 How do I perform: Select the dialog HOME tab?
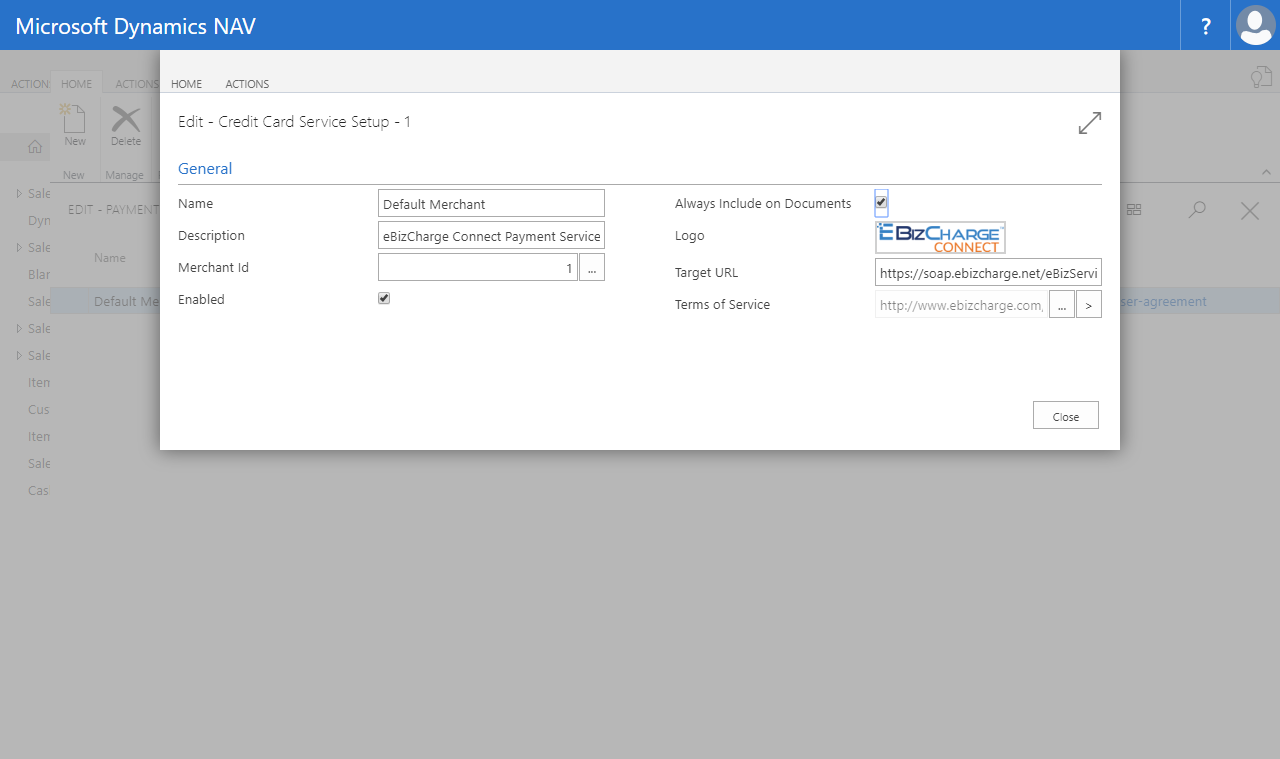point(187,84)
